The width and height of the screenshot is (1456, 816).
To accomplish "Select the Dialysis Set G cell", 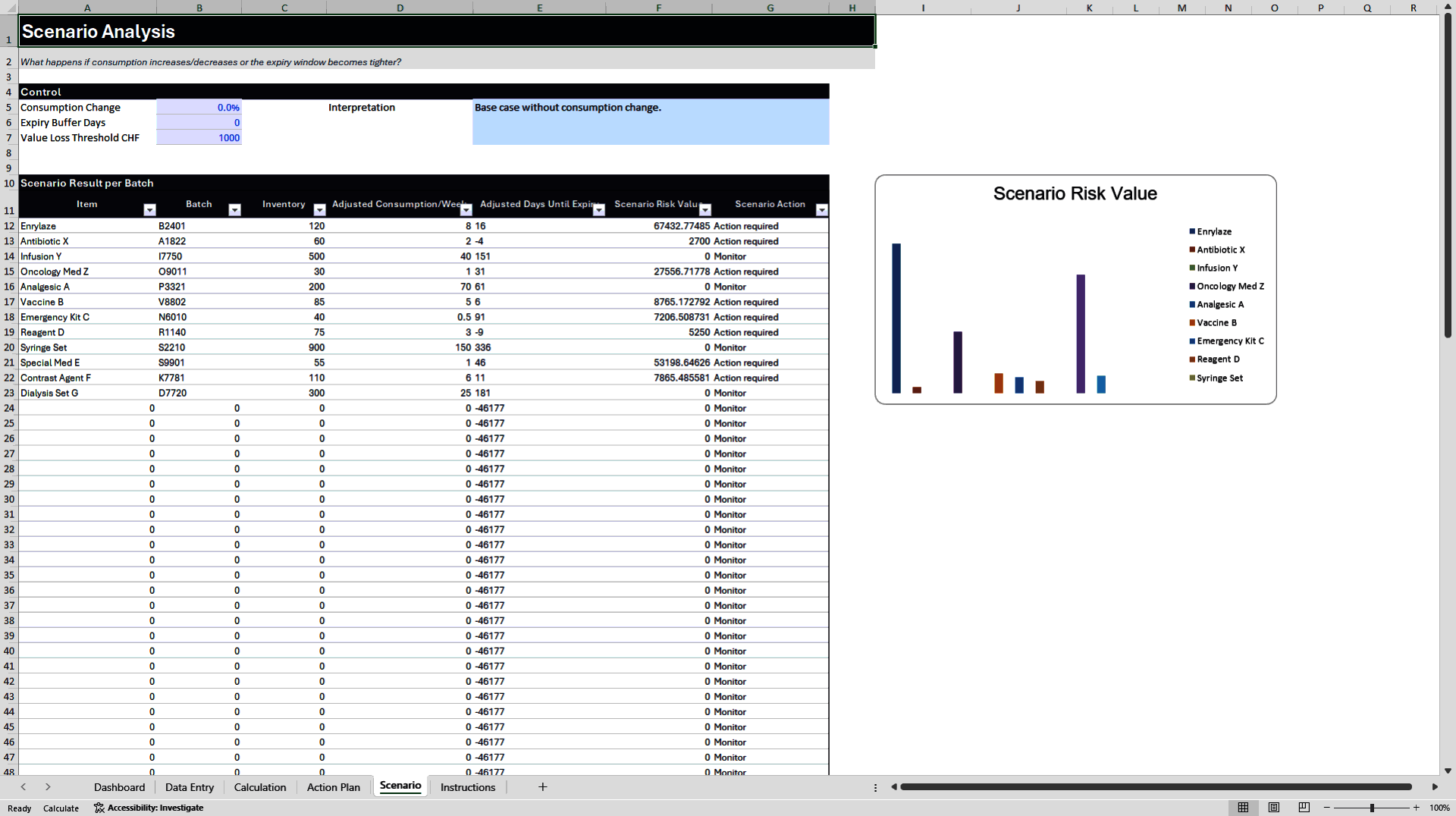I will (x=87, y=393).
